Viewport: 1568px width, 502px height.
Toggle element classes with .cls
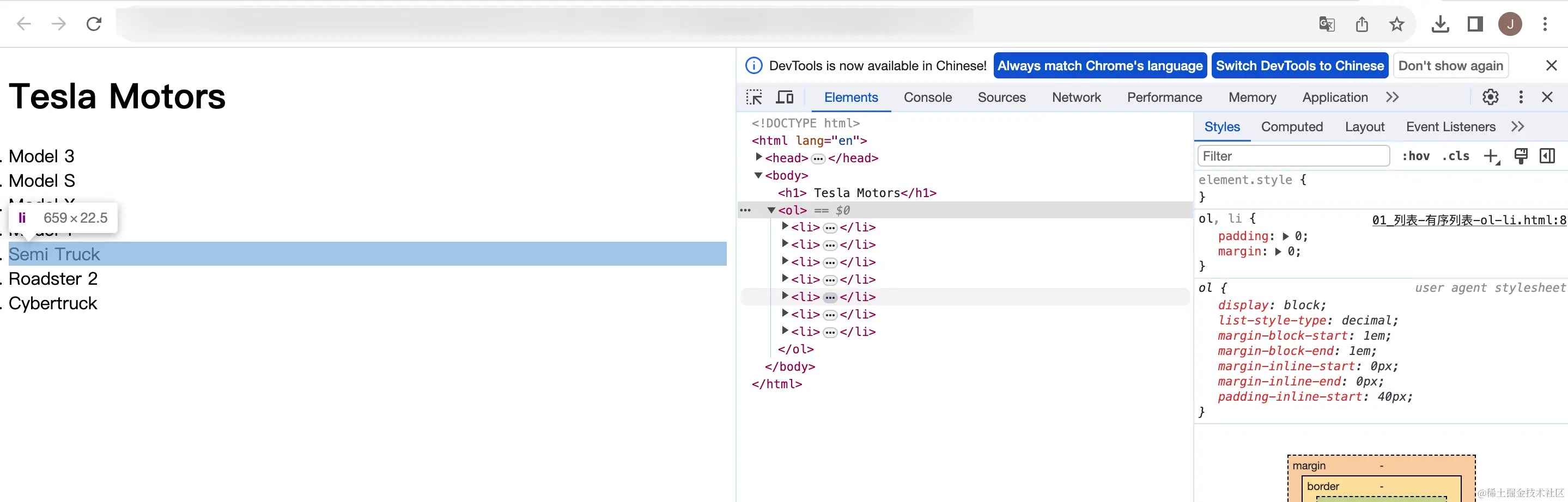tap(1455, 156)
